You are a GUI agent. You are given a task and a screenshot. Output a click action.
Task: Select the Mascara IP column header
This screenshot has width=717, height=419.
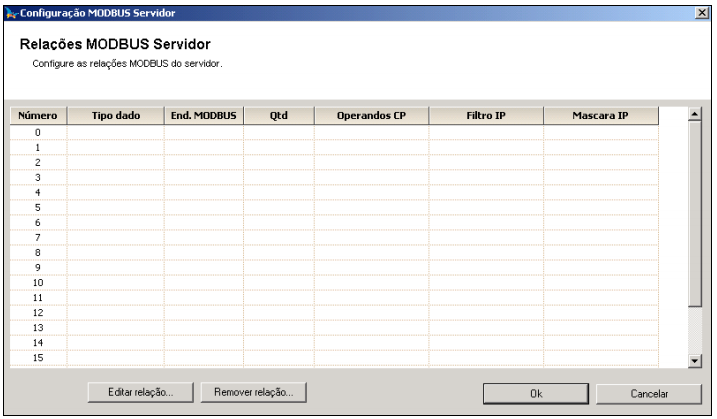600,116
